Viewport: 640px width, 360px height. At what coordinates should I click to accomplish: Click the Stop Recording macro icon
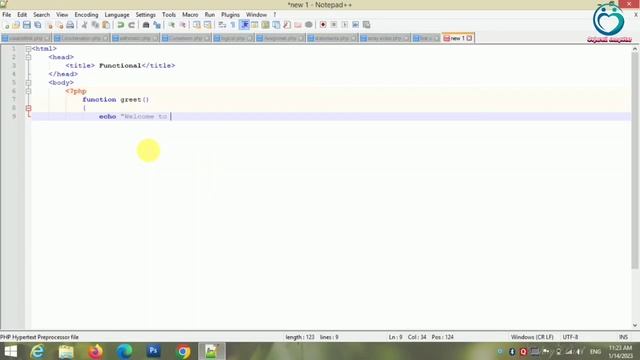click(333, 25)
